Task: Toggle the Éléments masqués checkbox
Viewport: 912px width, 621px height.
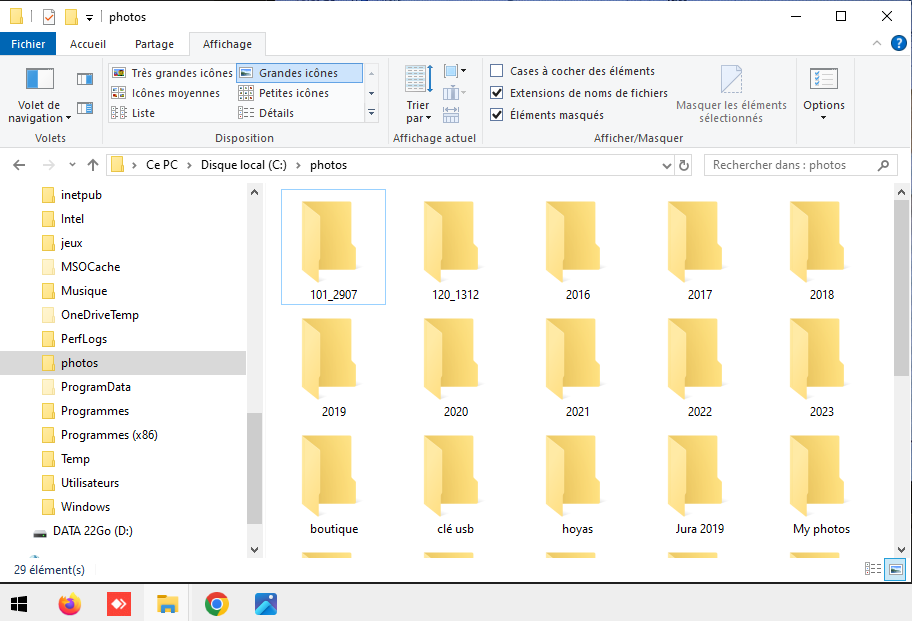Action: point(497,115)
